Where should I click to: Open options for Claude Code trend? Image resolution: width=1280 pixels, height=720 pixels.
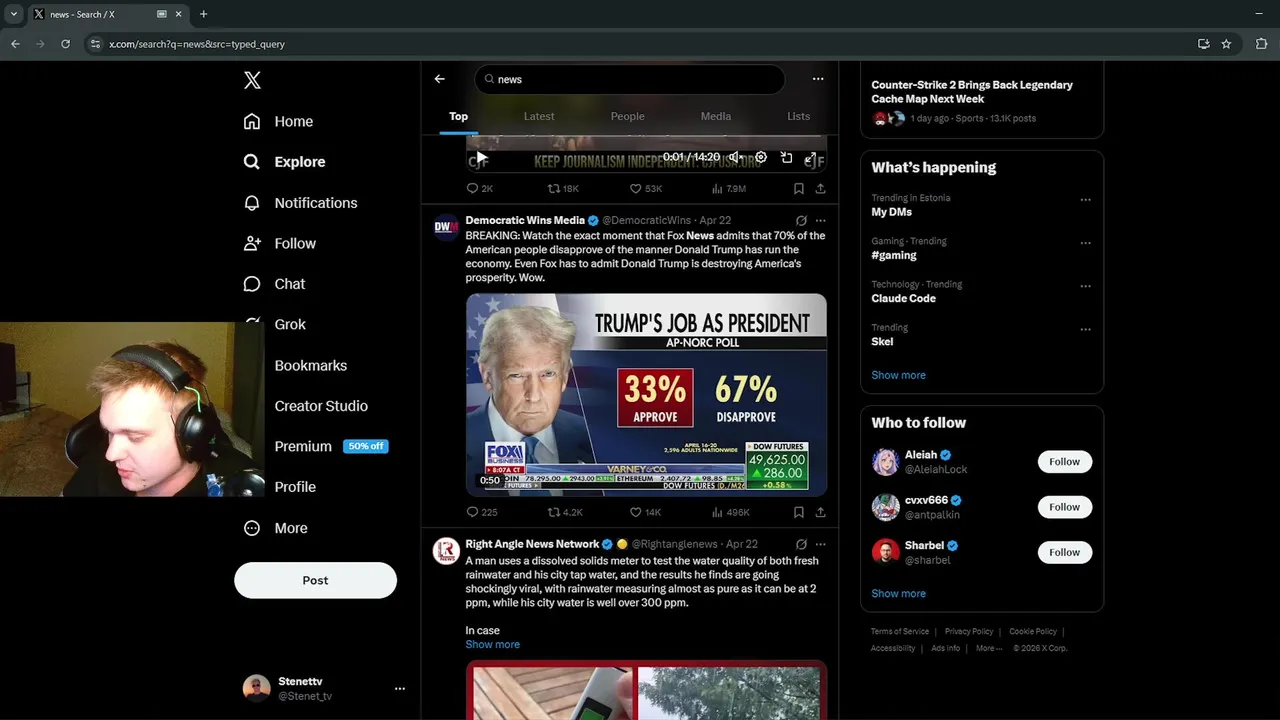point(1085,286)
